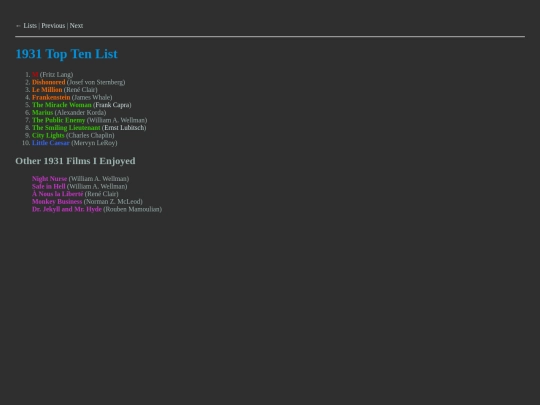Image resolution: width=540 pixels, height=405 pixels.
Task: Select the Le Million film title
Action: click(47, 90)
